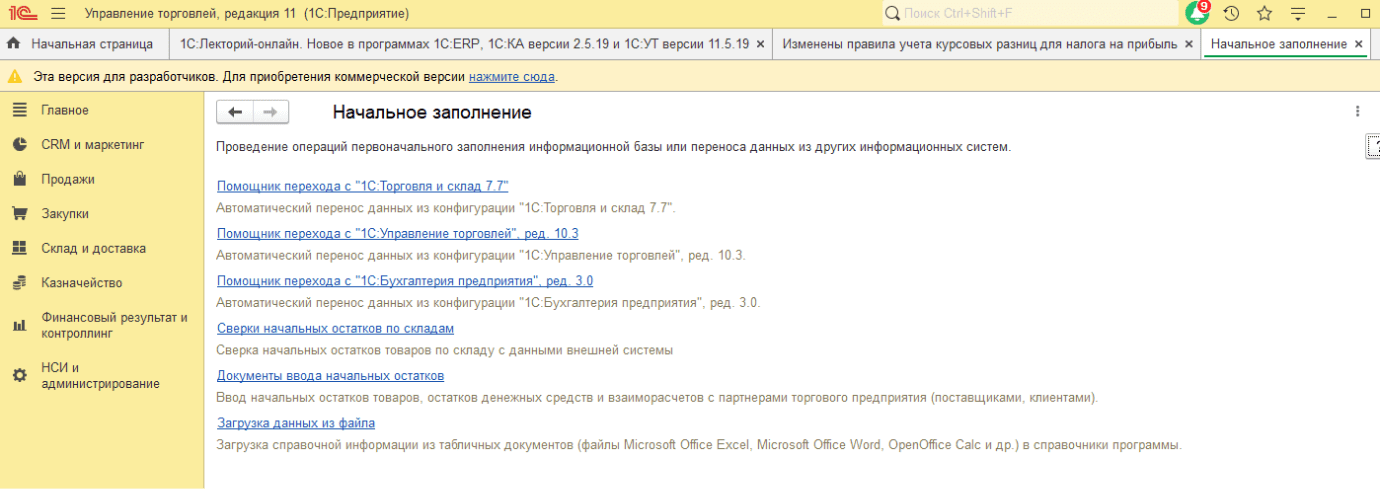Open the service menu lines icon
Screen dimensions: 1380x489
(1298, 13)
